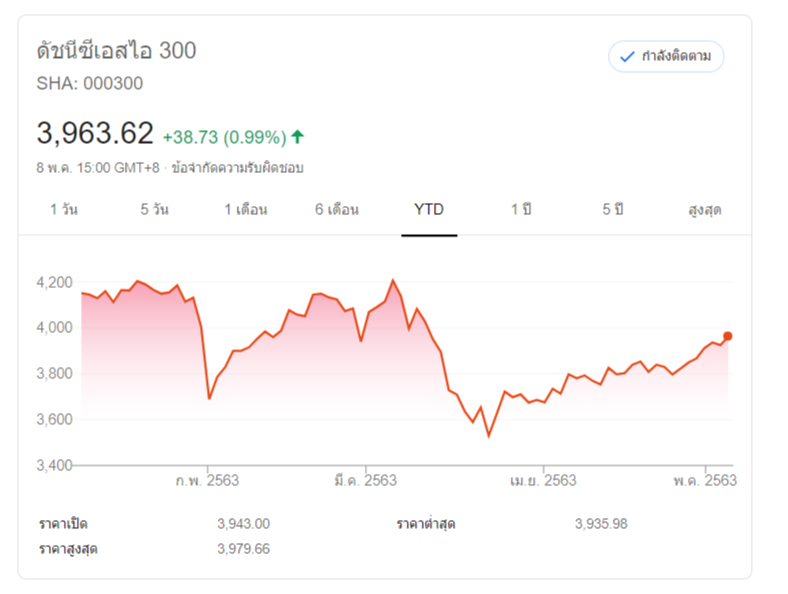Switch to the 1 เดือน range

point(245,210)
